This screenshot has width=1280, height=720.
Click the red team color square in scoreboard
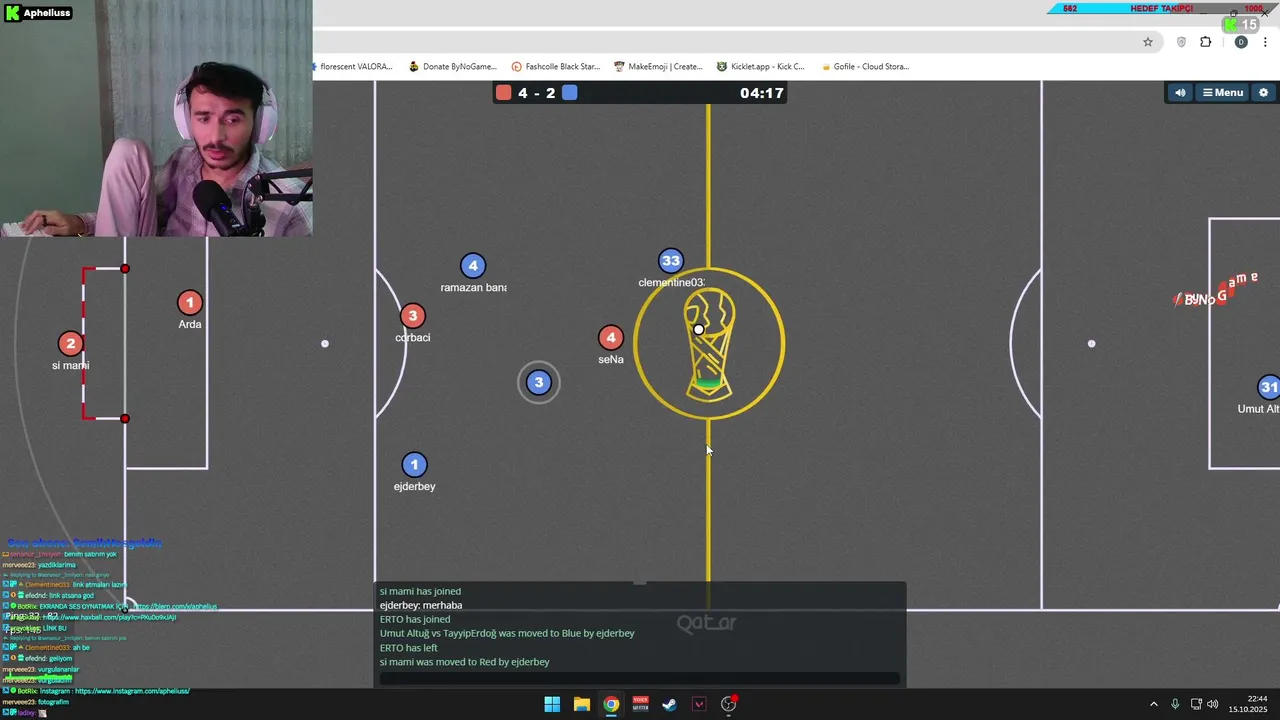504,93
